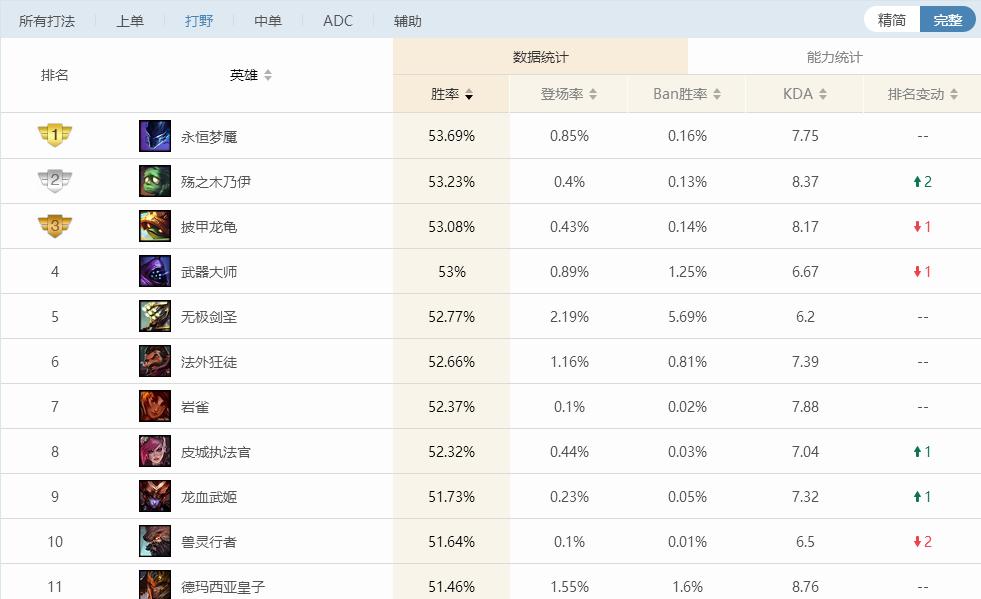Click the 武器大师 table row

[x=490, y=271]
